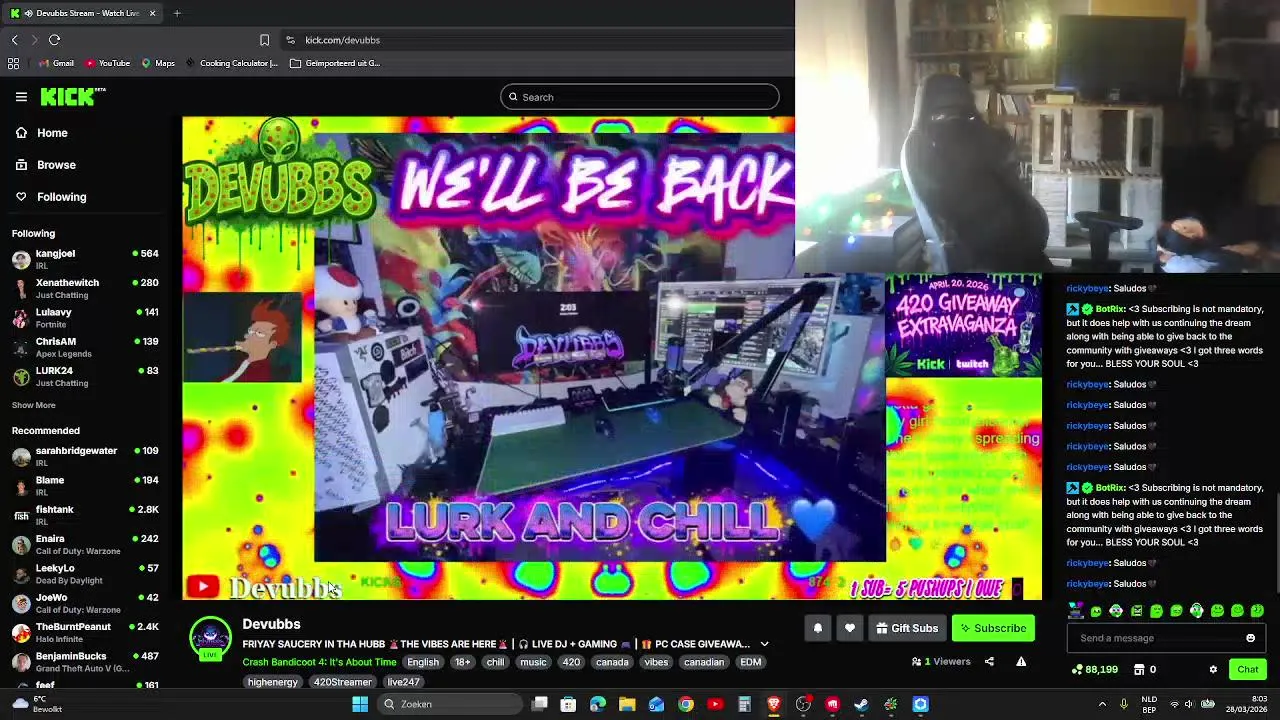Open Xenathewitch channel in sidebar
This screenshot has height=720, width=1280.
pos(85,288)
